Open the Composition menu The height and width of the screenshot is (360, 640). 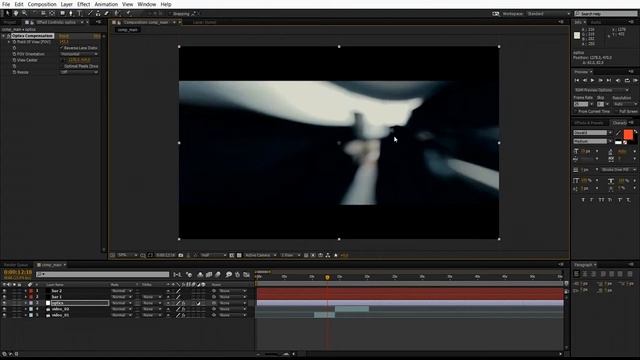(42, 4)
